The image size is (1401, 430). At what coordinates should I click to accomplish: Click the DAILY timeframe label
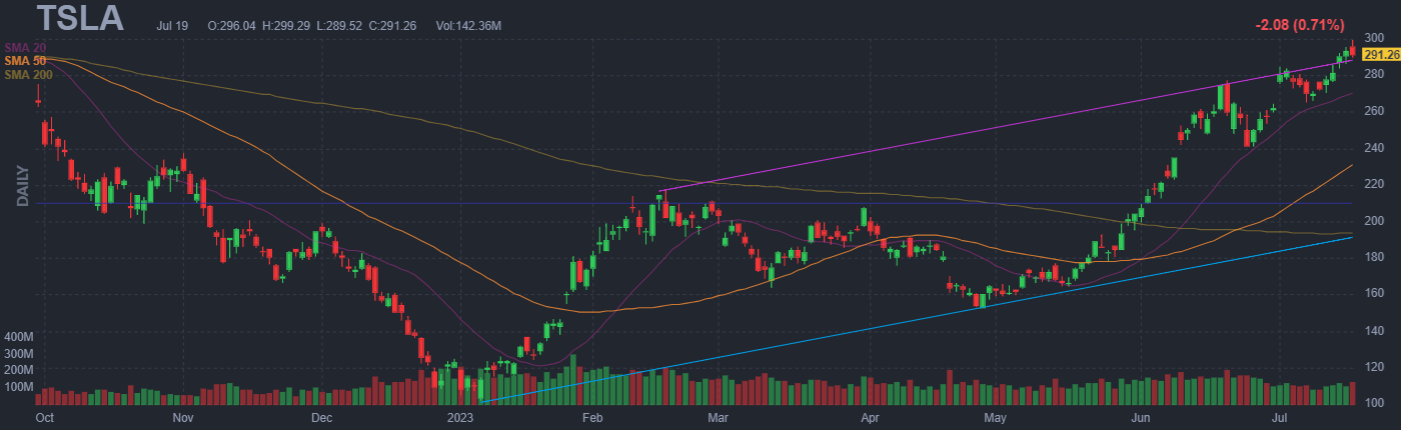[x=22, y=186]
